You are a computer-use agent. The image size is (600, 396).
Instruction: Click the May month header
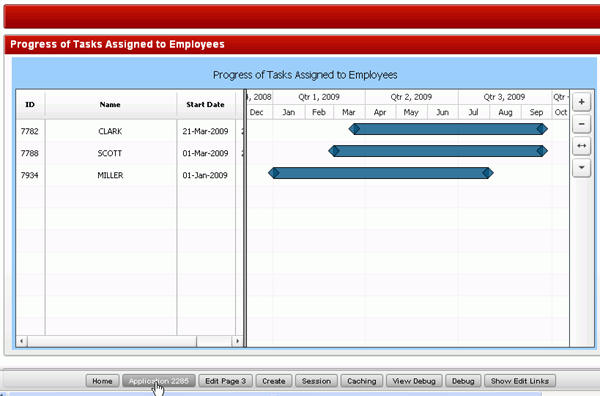pos(411,112)
